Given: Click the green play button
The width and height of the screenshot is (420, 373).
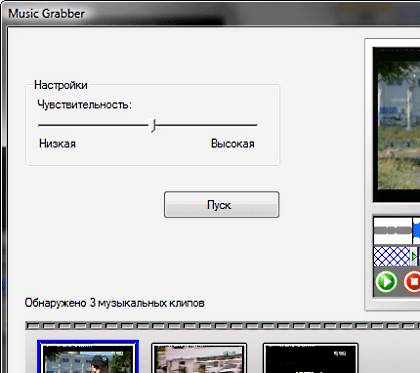Looking at the screenshot, I should pos(386,282).
